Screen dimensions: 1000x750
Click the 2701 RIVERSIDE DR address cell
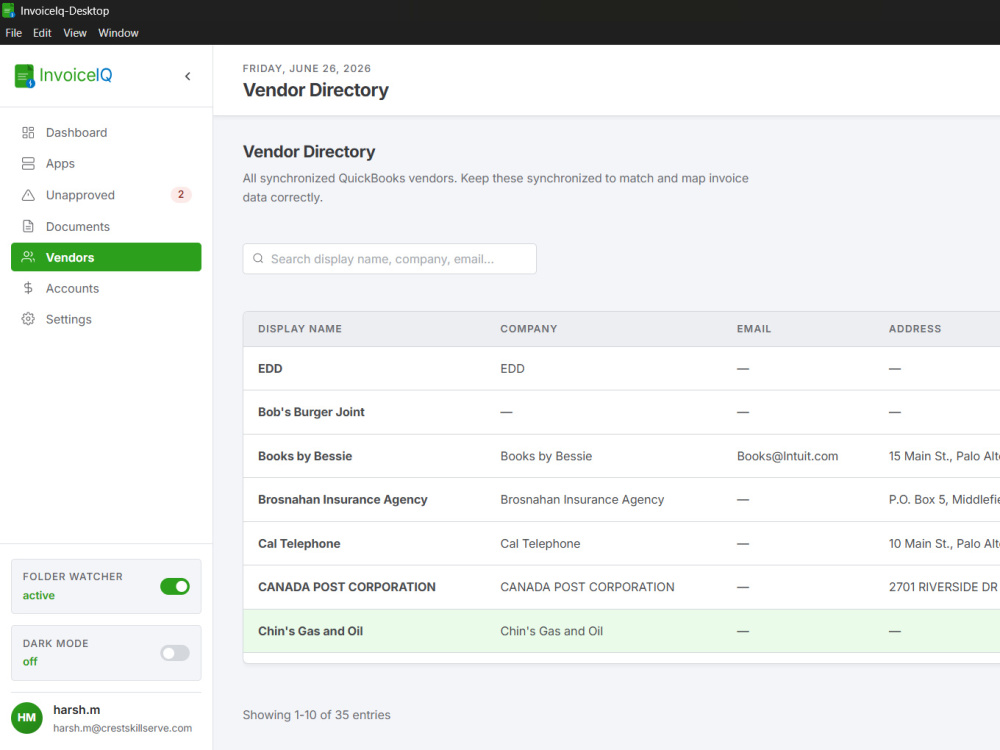click(x=944, y=587)
